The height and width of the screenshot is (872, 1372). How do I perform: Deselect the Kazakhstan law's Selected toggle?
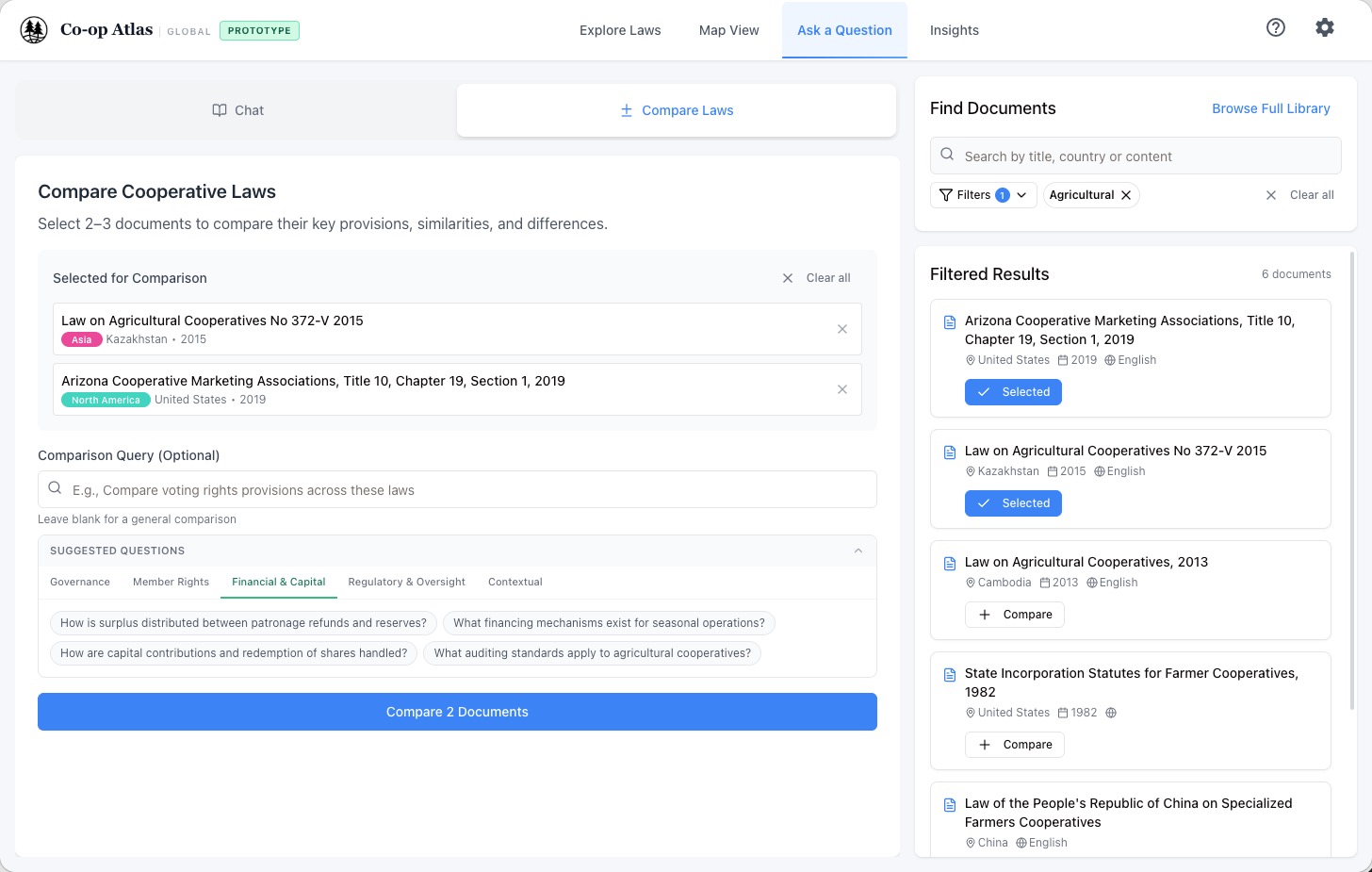click(1013, 502)
